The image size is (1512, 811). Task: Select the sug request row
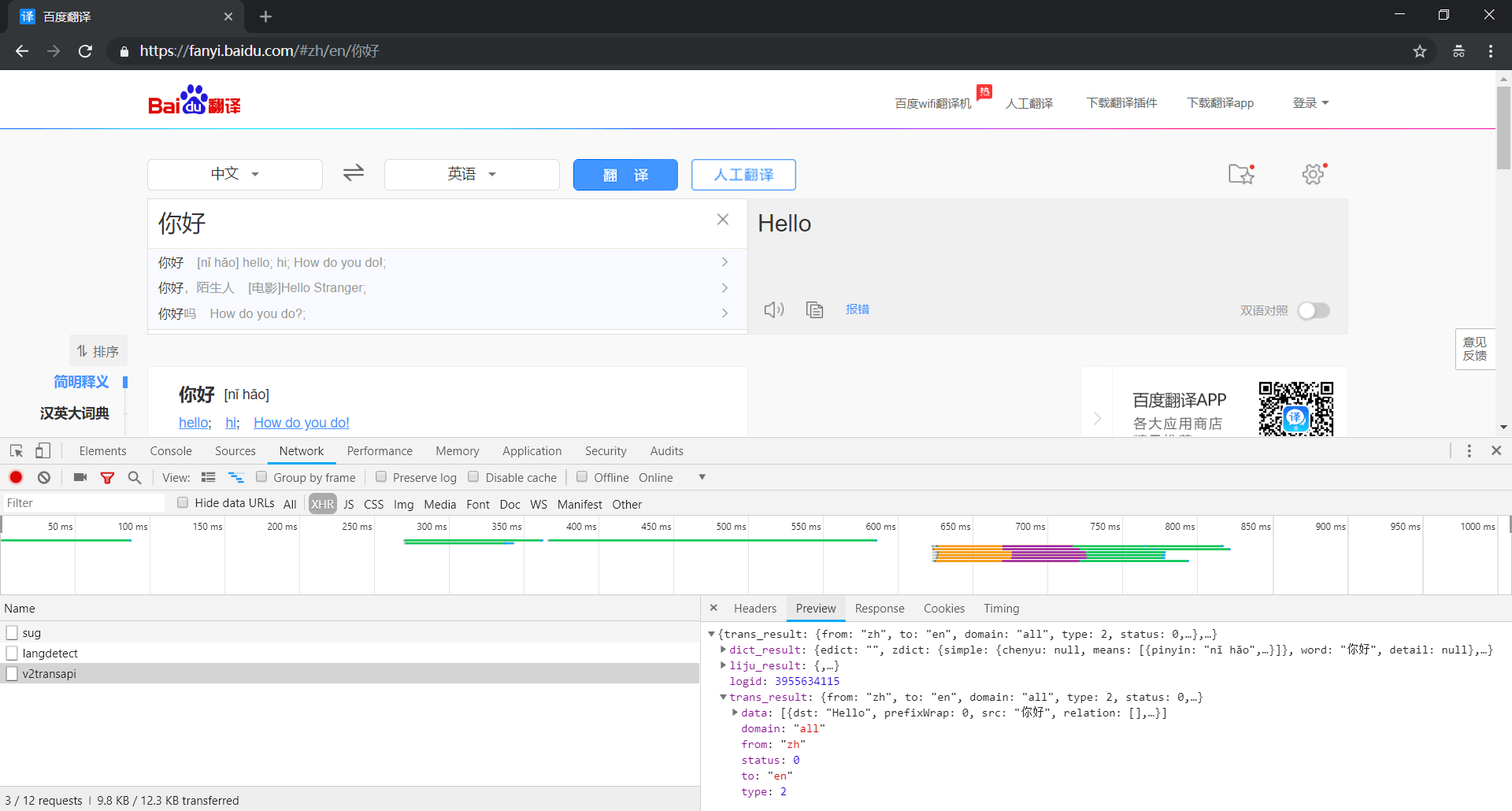(350, 633)
